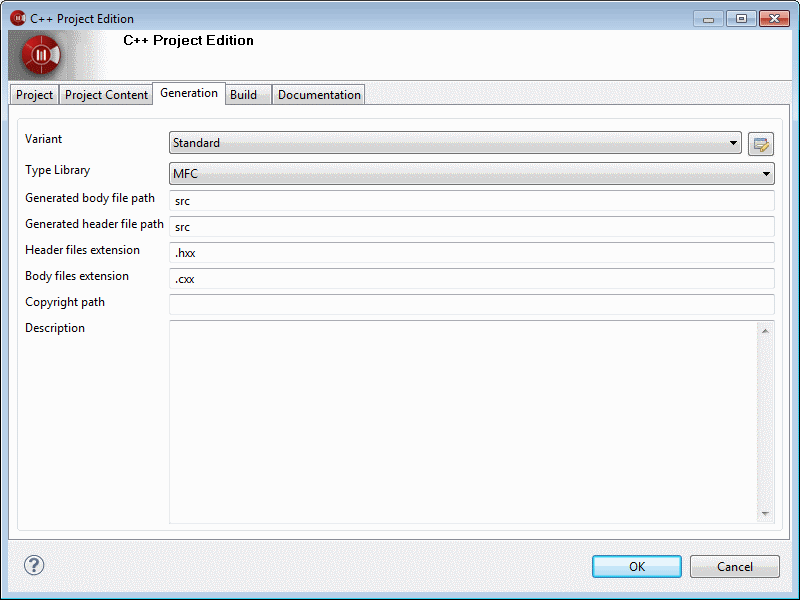
Task: Switch to the Project tab
Action: (x=34, y=95)
